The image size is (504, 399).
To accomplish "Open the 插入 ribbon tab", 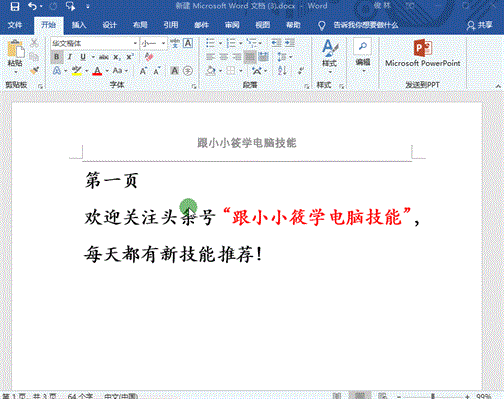I will click(79, 25).
